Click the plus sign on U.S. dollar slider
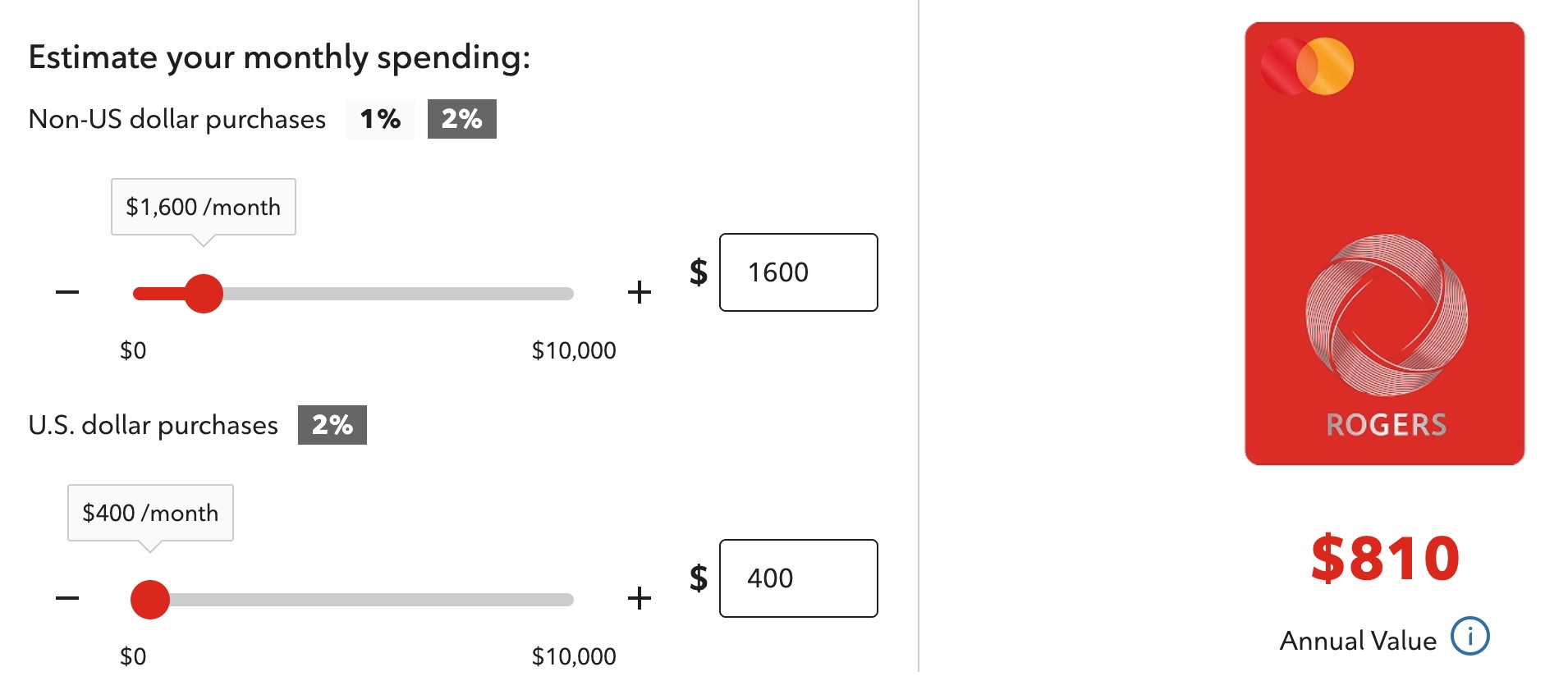Screen dimensions: 1568x699 click(639, 597)
